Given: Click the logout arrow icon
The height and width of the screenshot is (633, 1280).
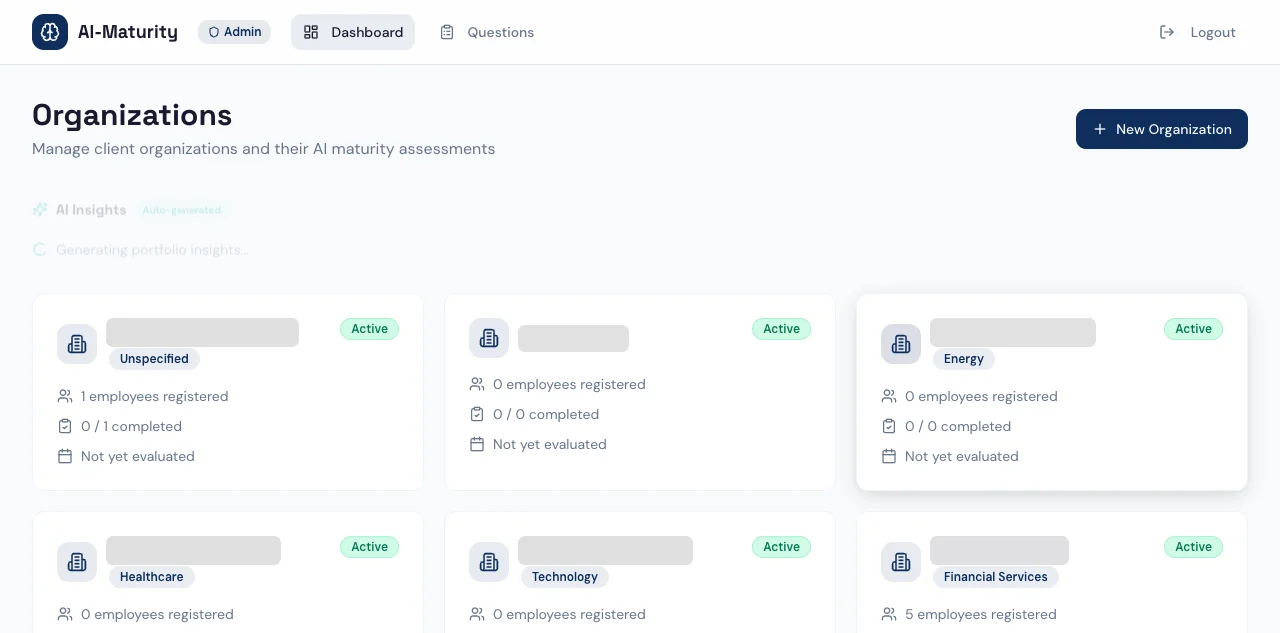Looking at the screenshot, I should (x=1167, y=32).
